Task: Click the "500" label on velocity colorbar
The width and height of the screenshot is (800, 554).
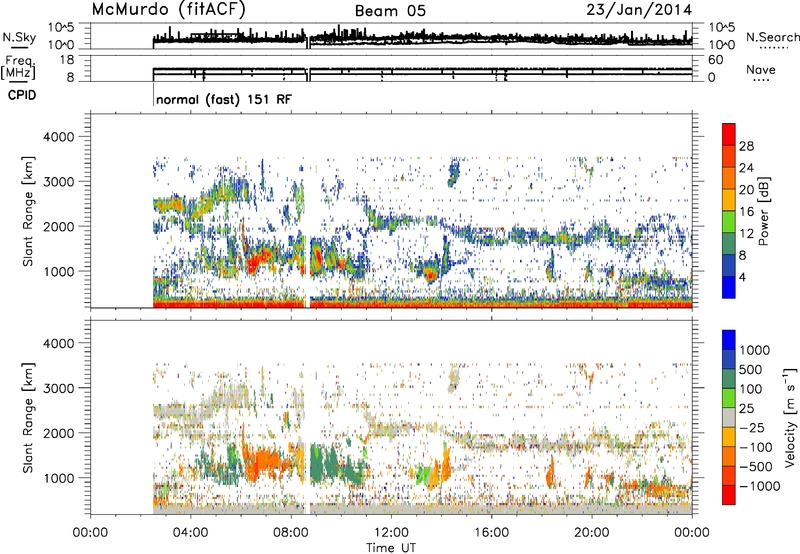Action: [x=751, y=369]
